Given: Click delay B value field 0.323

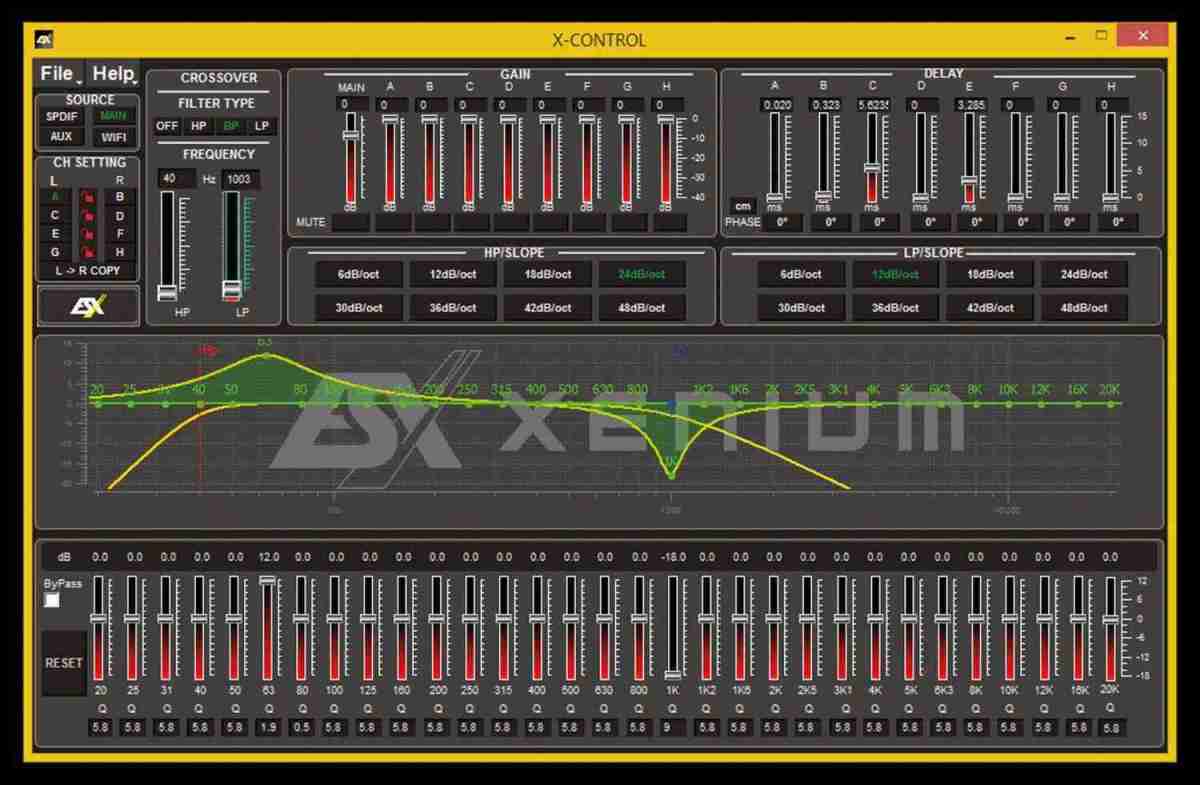Looking at the screenshot, I should click(826, 104).
